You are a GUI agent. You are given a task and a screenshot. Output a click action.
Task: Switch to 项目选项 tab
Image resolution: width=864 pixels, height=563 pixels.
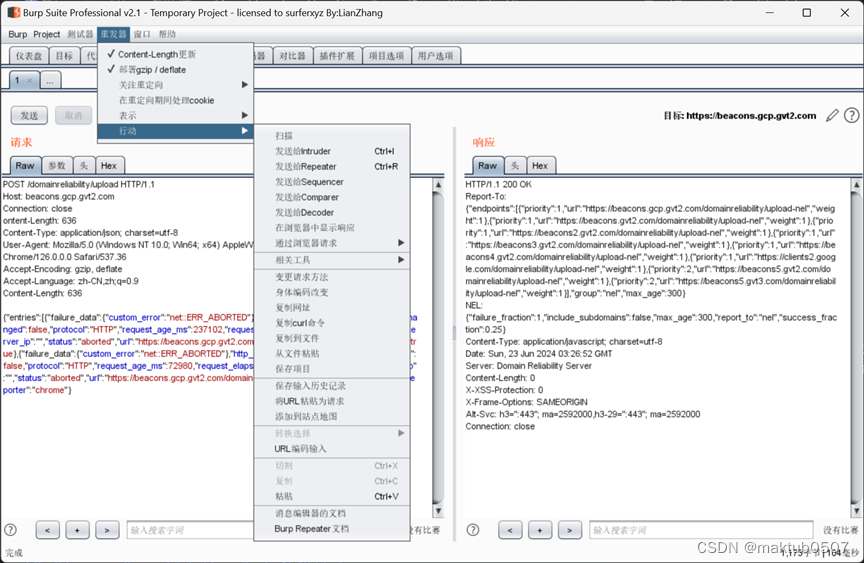pyautogui.click(x=386, y=56)
